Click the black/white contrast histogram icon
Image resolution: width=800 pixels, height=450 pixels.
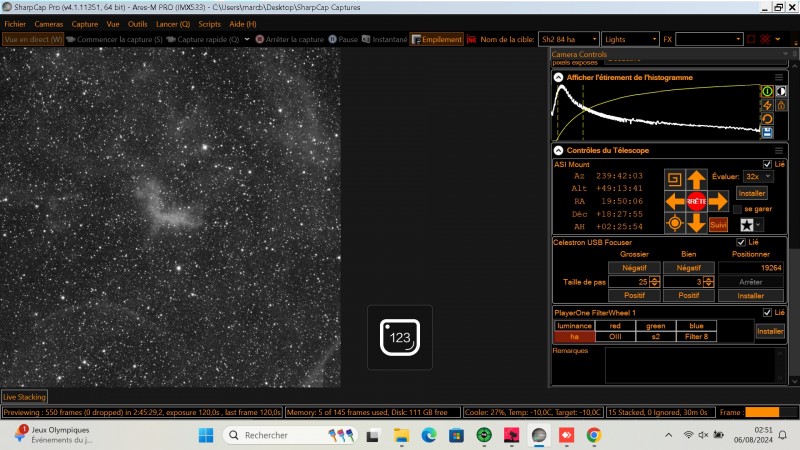[x=781, y=91]
